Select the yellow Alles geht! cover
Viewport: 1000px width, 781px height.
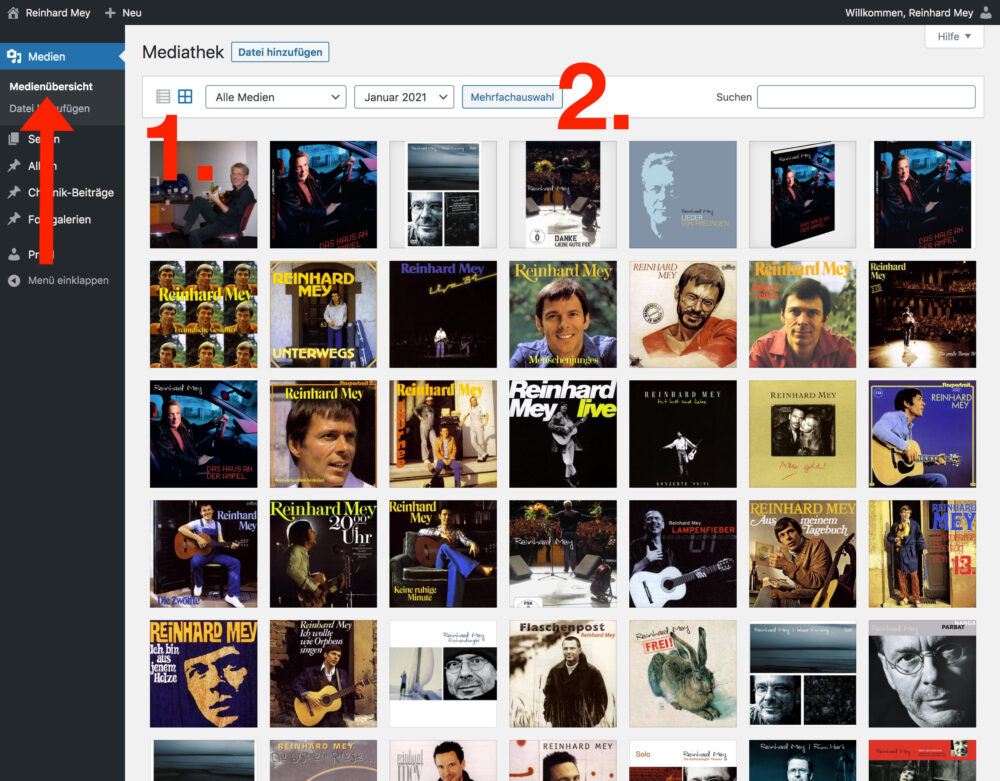coord(803,434)
